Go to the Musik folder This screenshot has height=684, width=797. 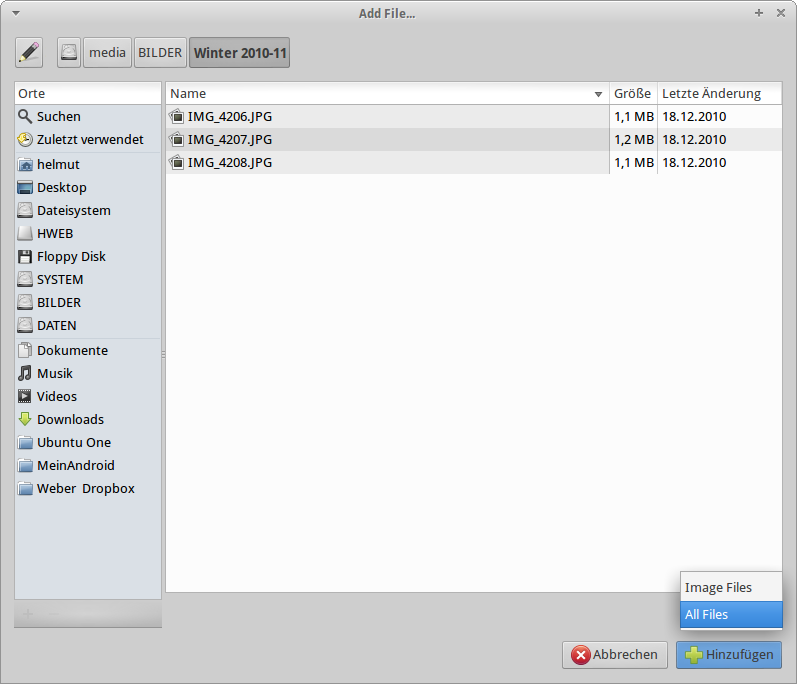[x=55, y=374]
